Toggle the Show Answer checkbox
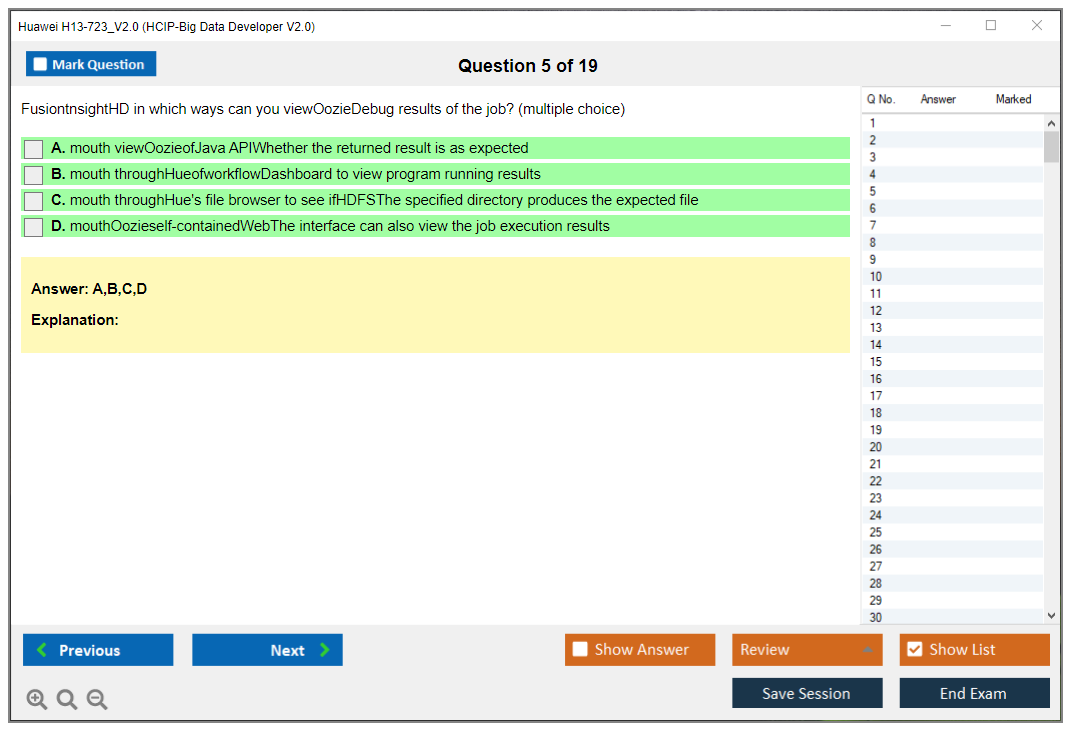The image size is (1075, 735). [x=580, y=650]
